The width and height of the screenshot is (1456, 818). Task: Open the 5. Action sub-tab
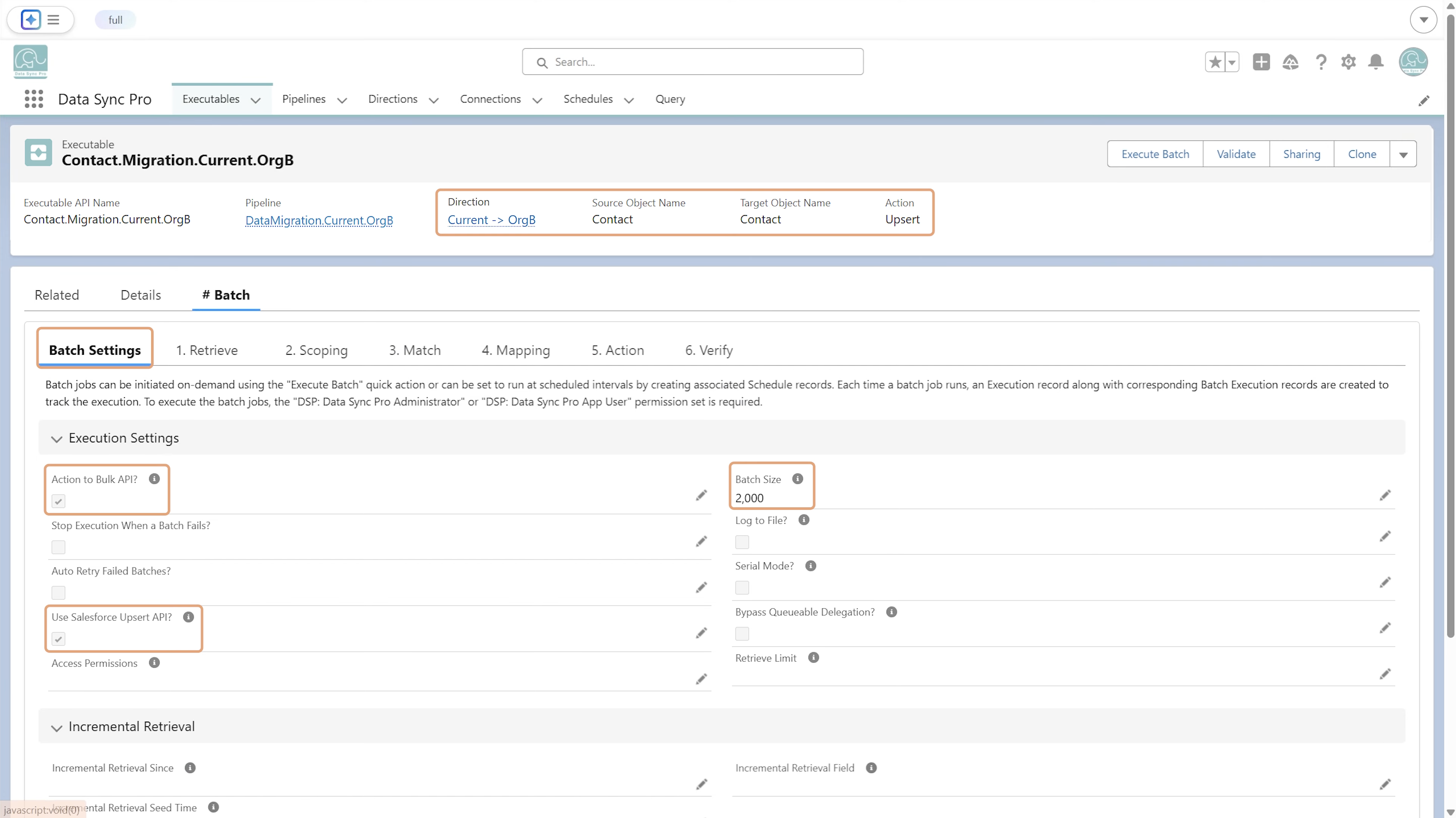point(618,350)
